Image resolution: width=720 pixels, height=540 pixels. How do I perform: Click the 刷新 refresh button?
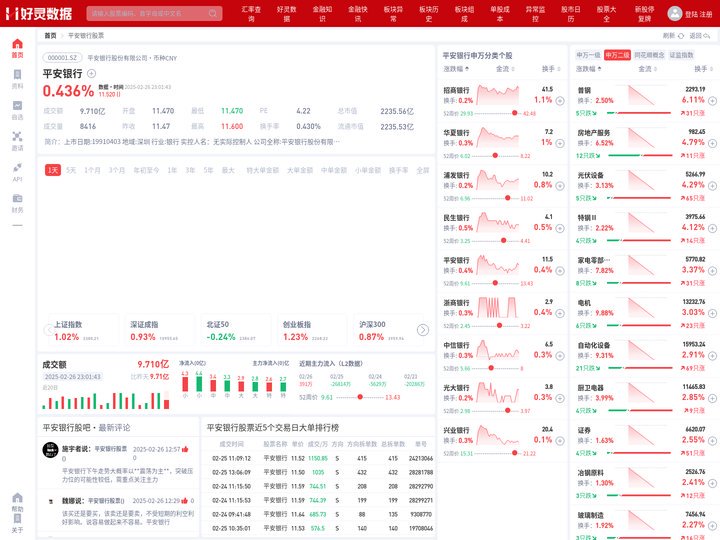(x=673, y=35)
